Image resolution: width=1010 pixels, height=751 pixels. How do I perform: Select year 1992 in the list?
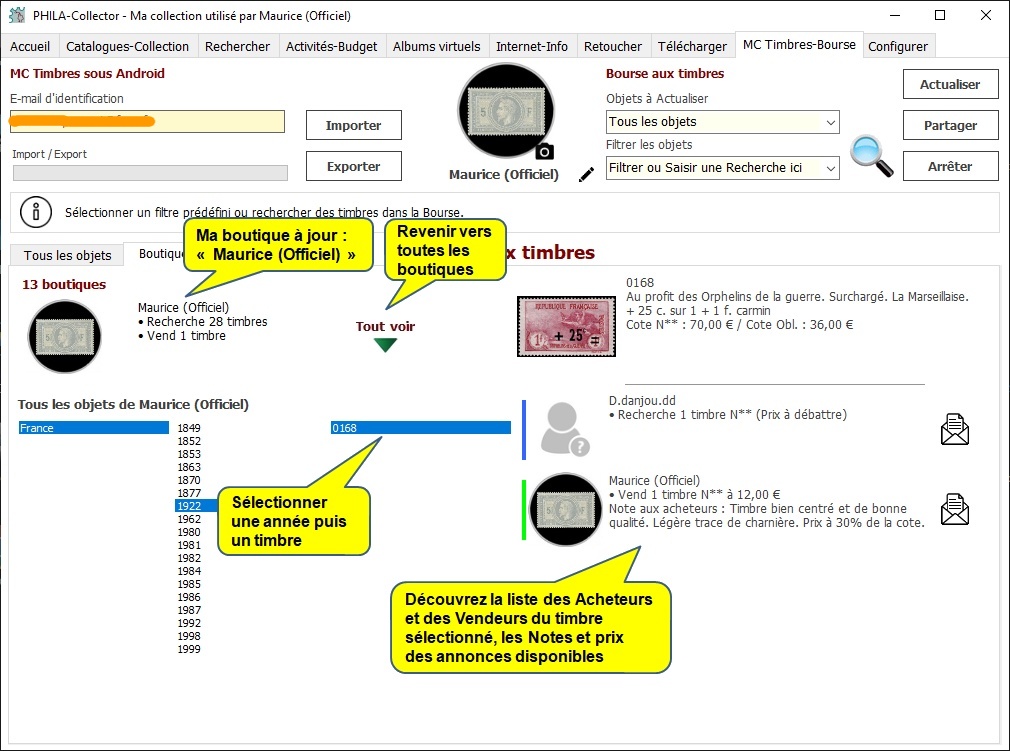189,623
